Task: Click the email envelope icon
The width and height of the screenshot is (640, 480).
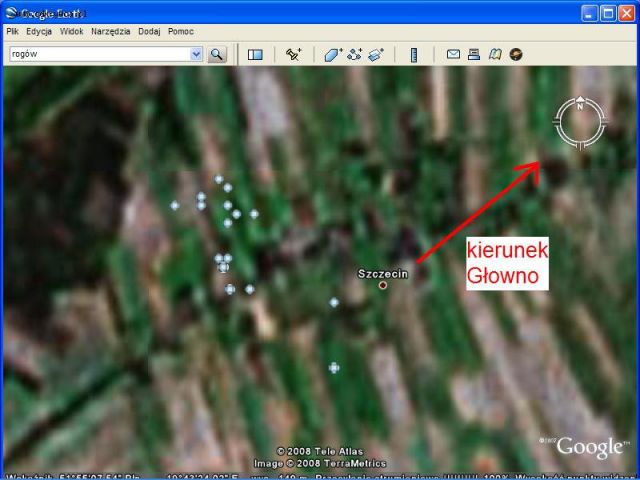Action: [453, 54]
